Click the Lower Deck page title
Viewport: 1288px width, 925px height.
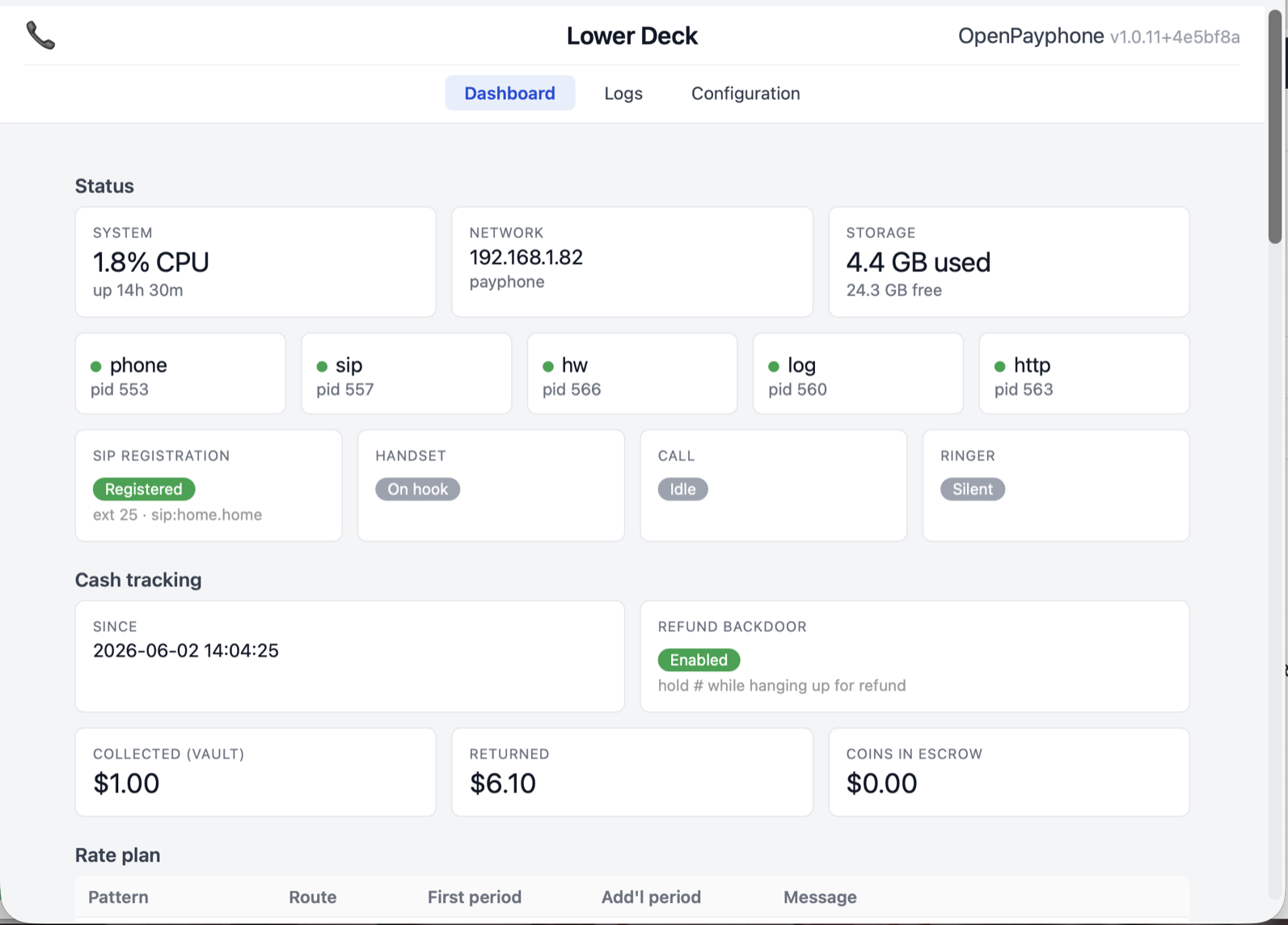pyautogui.click(x=632, y=36)
